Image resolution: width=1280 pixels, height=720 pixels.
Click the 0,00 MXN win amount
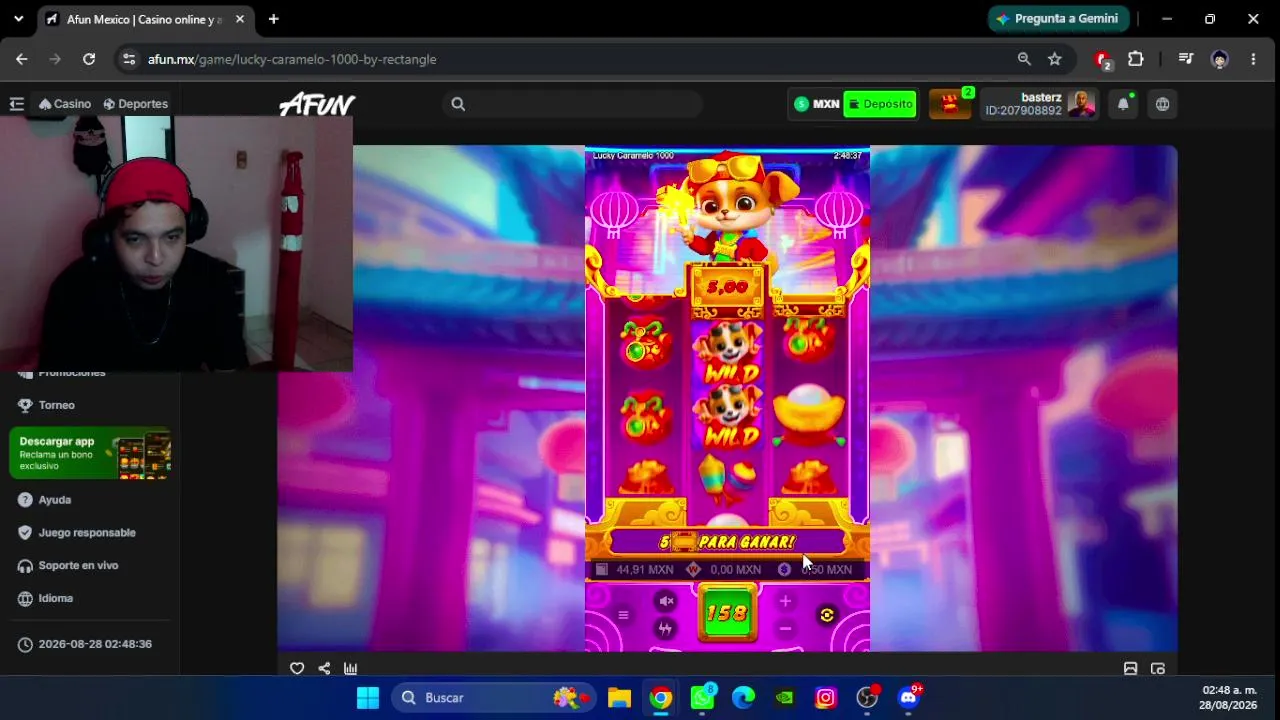(735, 570)
